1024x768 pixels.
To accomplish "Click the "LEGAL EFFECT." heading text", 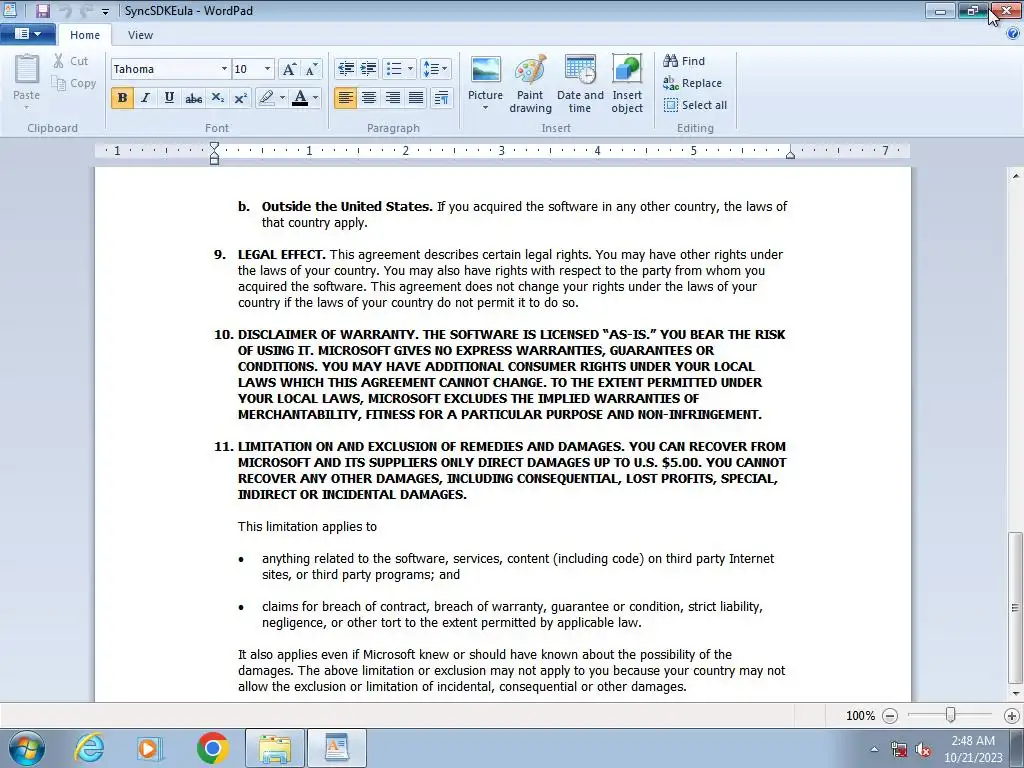I will point(281,255).
